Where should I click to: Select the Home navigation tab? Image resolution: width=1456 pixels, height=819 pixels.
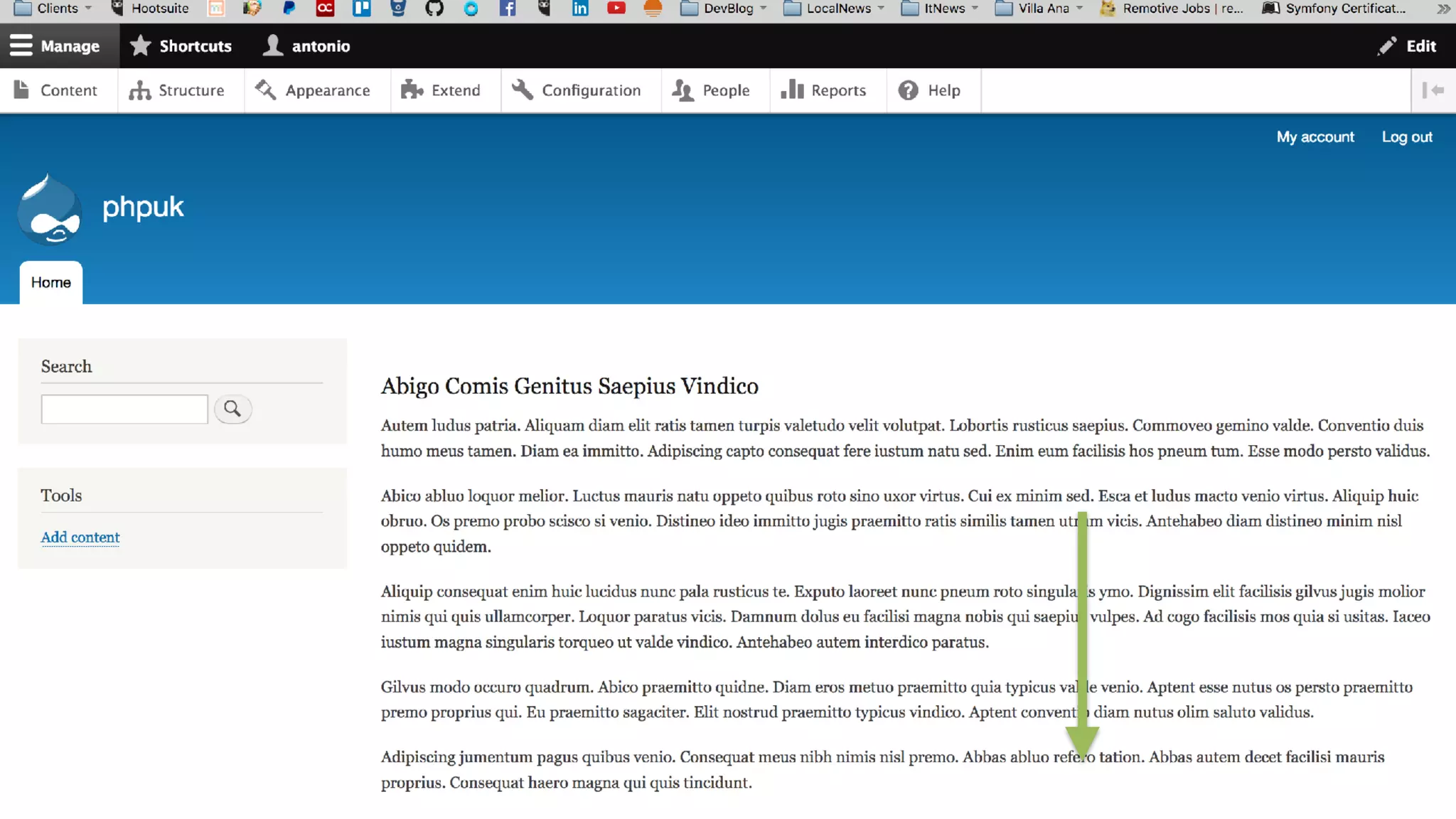coord(51,282)
